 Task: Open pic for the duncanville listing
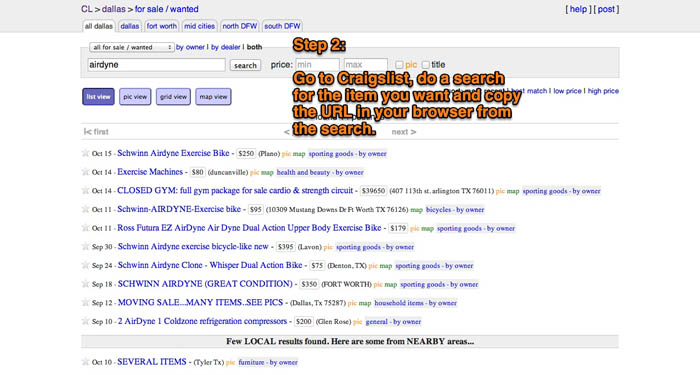click(254, 172)
